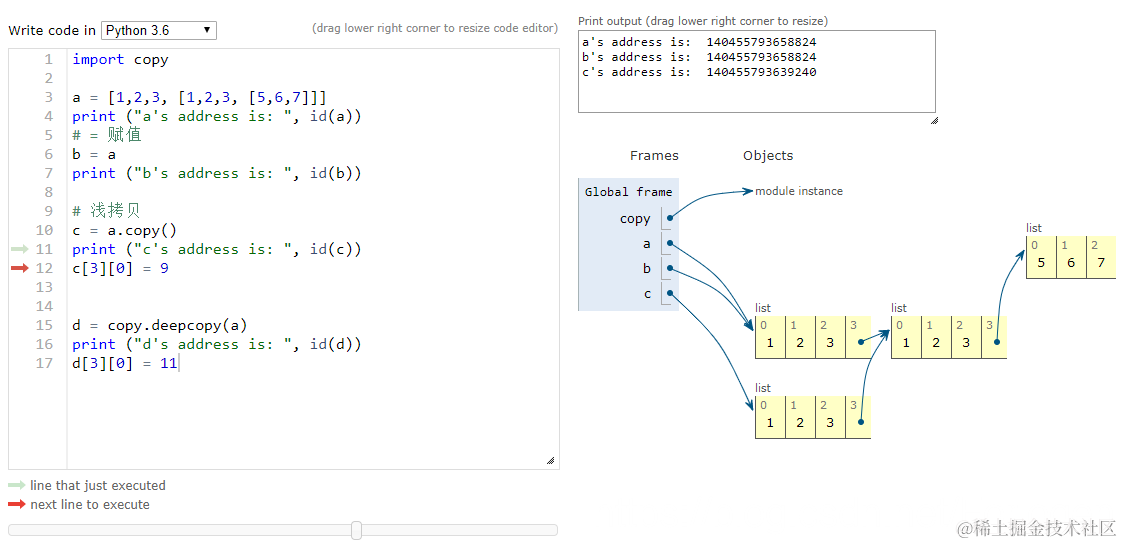The height and width of the screenshot is (545, 1123).
Task: Click output line "a's address is: 140455793658824"
Action: (x=699, y=42)
